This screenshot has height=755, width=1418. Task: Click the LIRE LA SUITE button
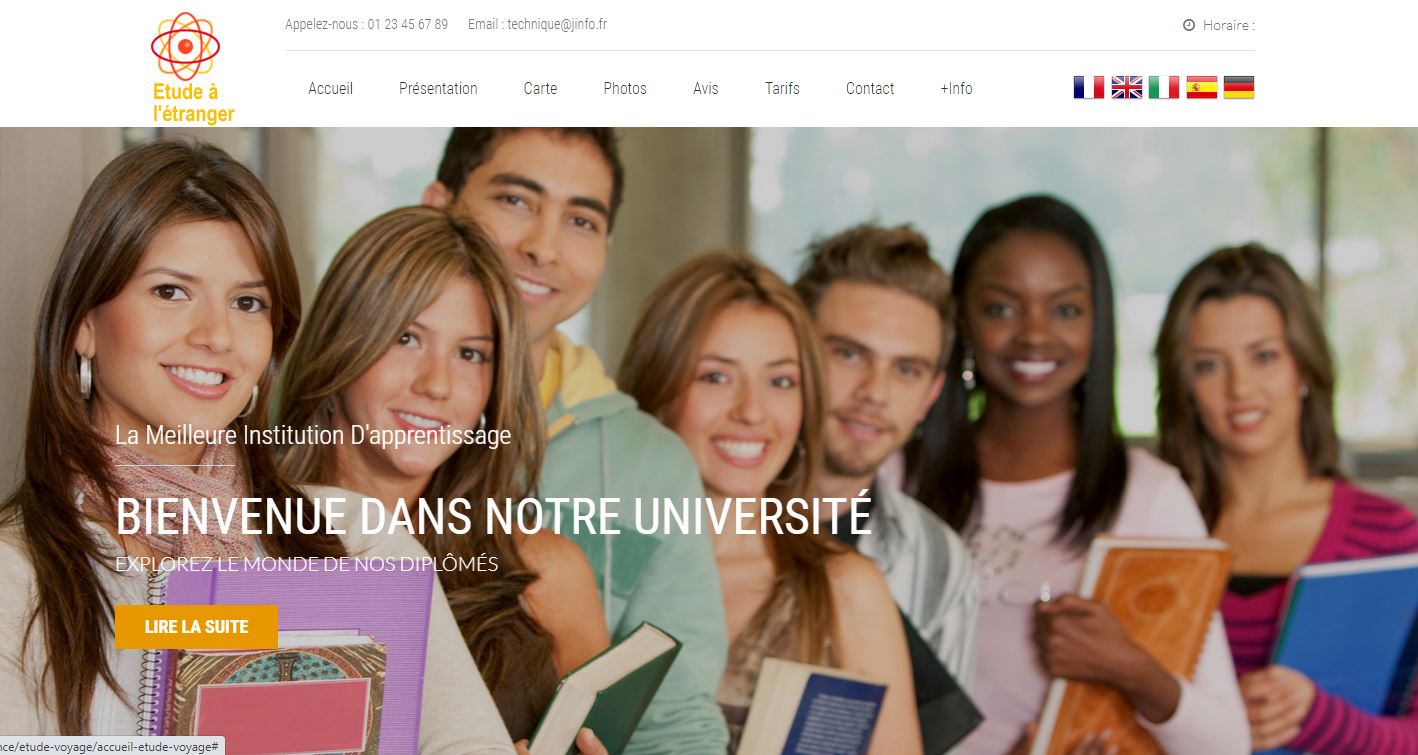[196, 627]
